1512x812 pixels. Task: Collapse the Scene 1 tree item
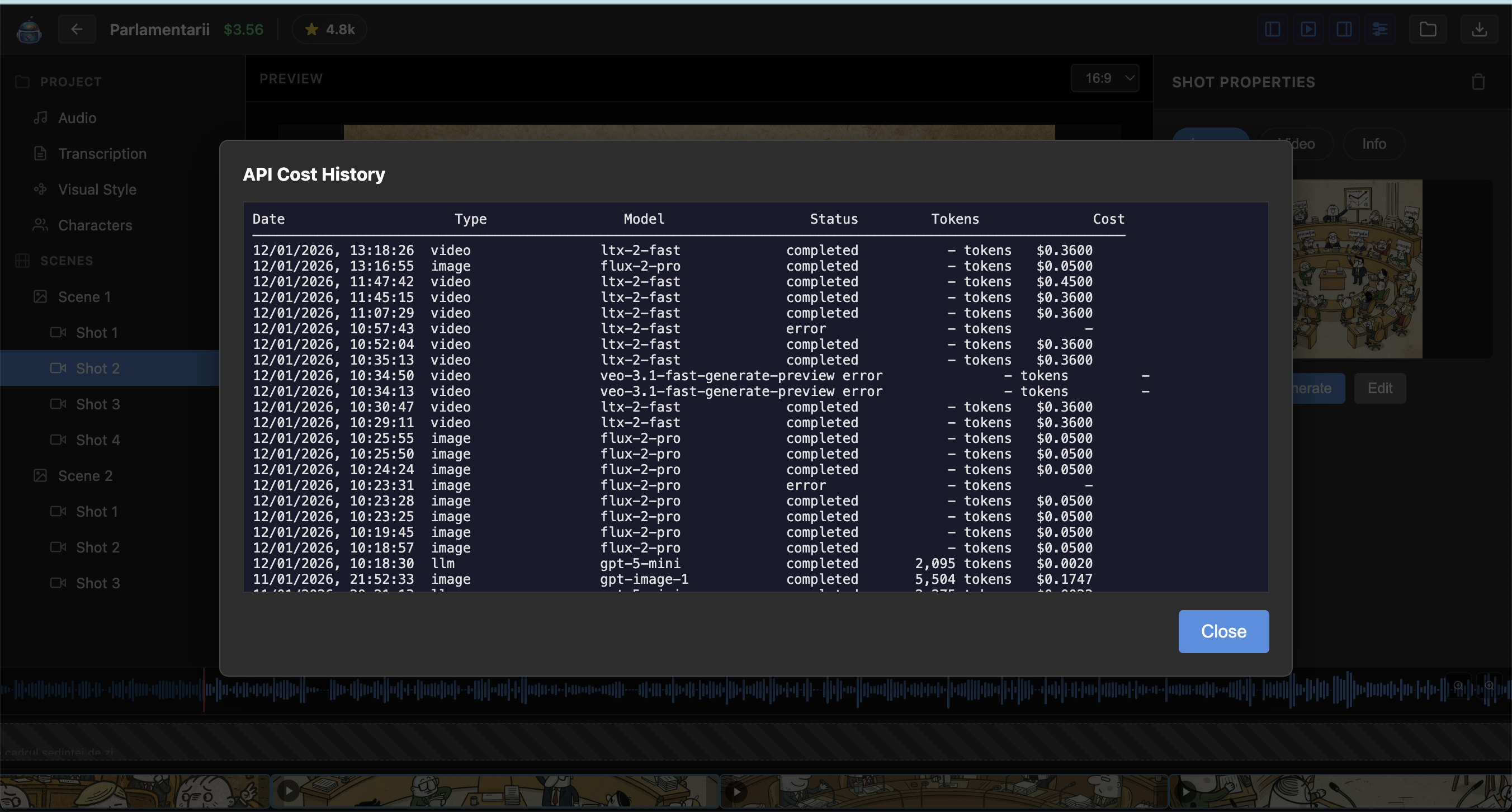(x=84, y=297)
